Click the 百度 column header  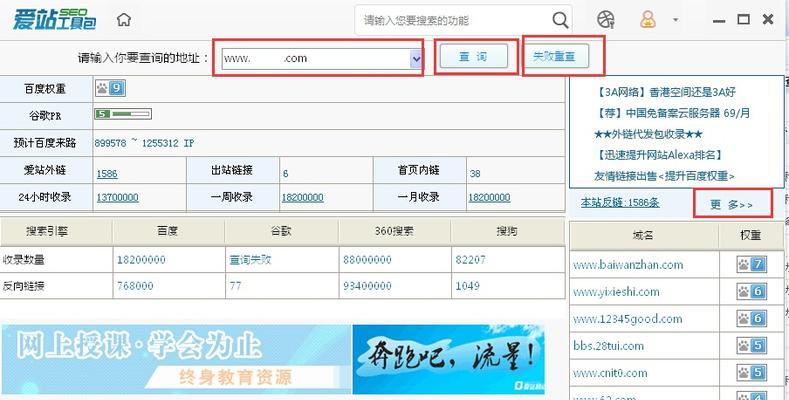[x=168, y=231]
